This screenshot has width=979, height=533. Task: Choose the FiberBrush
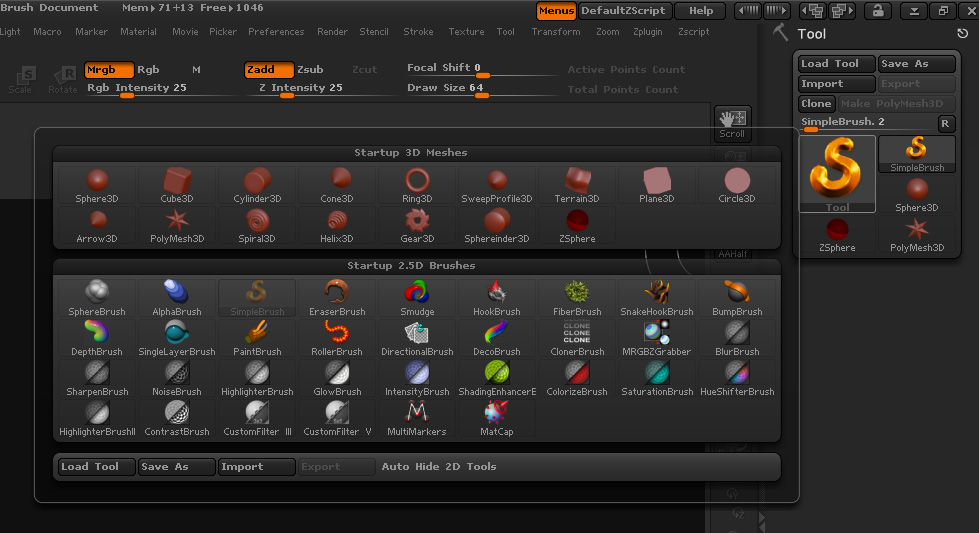(x=576, y=299)
